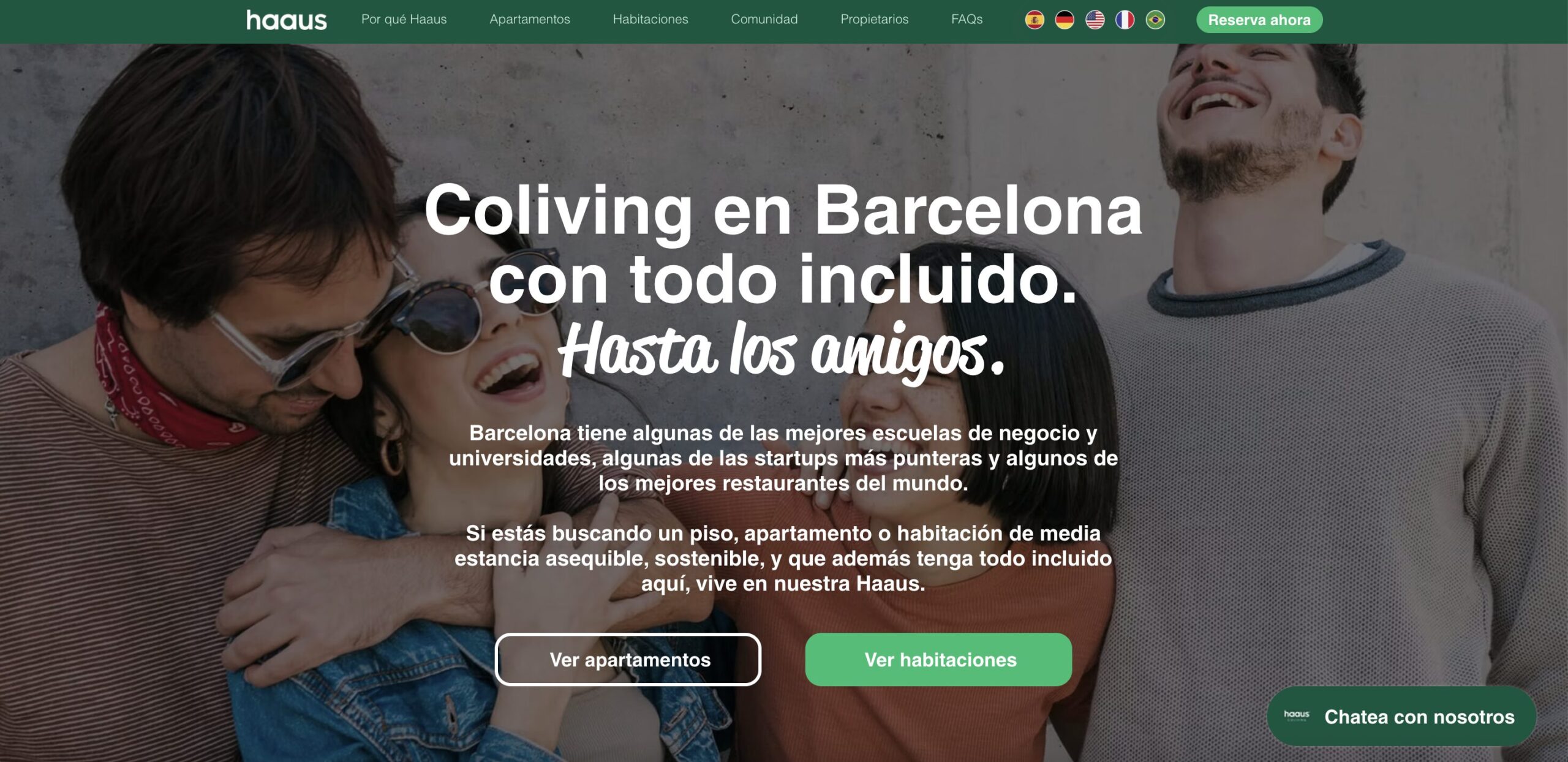The height and width of the screenshot is (762, 1568).
Task: Switch language via the Spanish flag icon
Action: tap(1035, 20)
